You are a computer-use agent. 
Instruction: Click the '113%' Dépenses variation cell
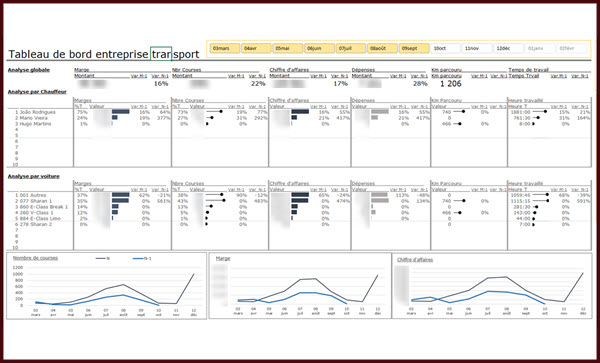(x=403, y=195)
